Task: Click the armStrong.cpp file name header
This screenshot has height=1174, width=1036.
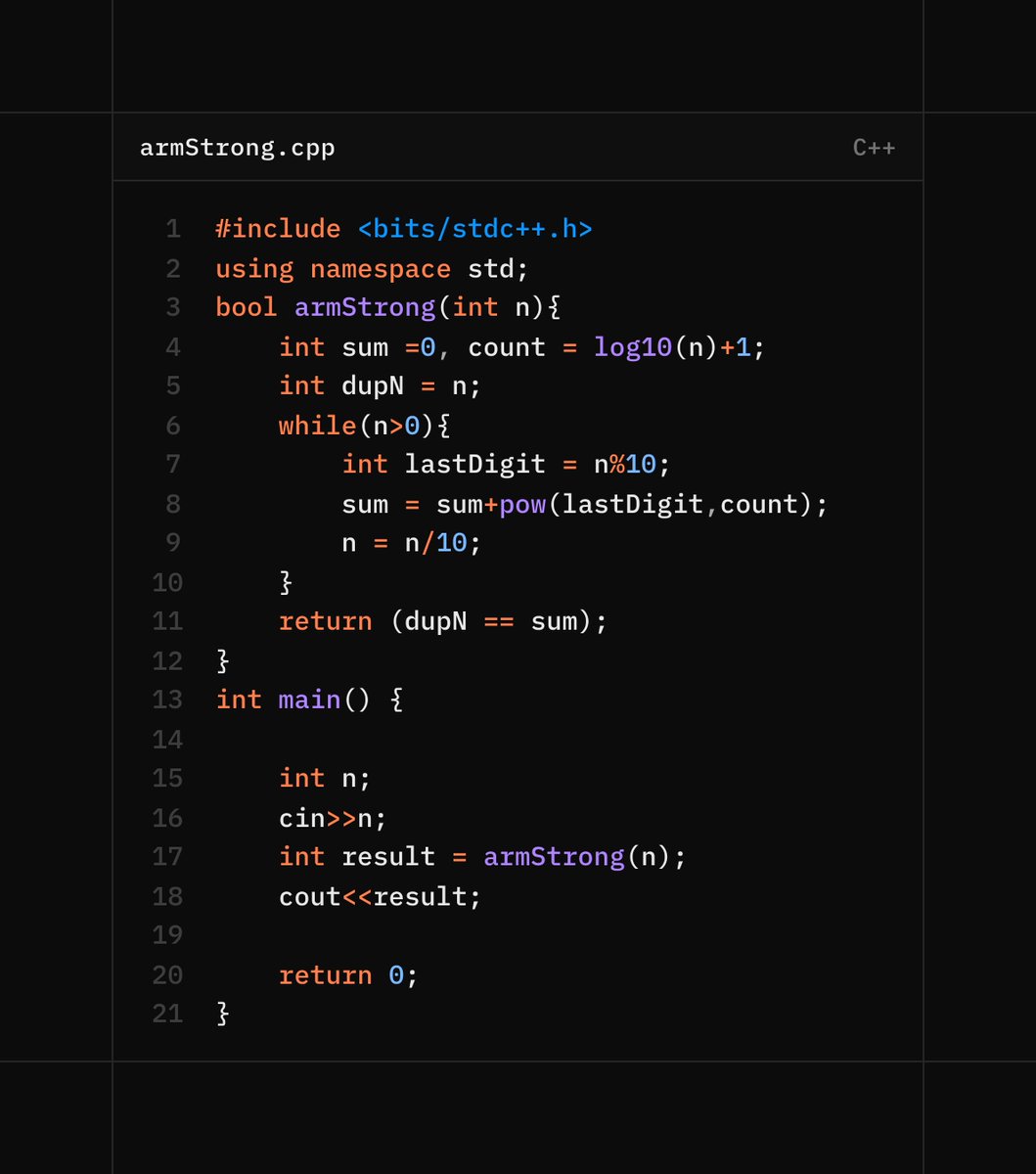Action: tap(238, 148)
